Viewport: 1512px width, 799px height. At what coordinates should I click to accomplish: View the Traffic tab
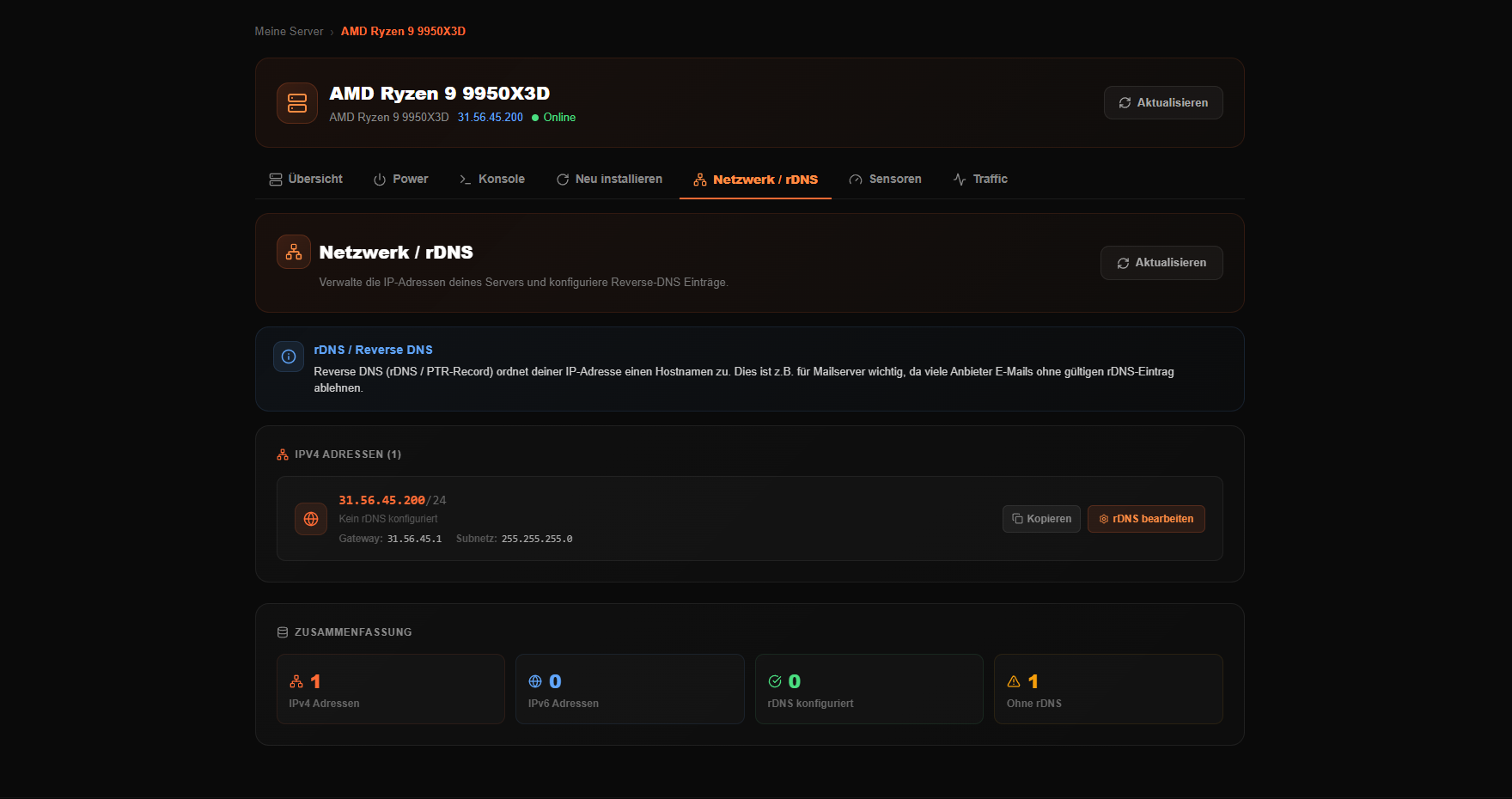[x=980, y=180]
